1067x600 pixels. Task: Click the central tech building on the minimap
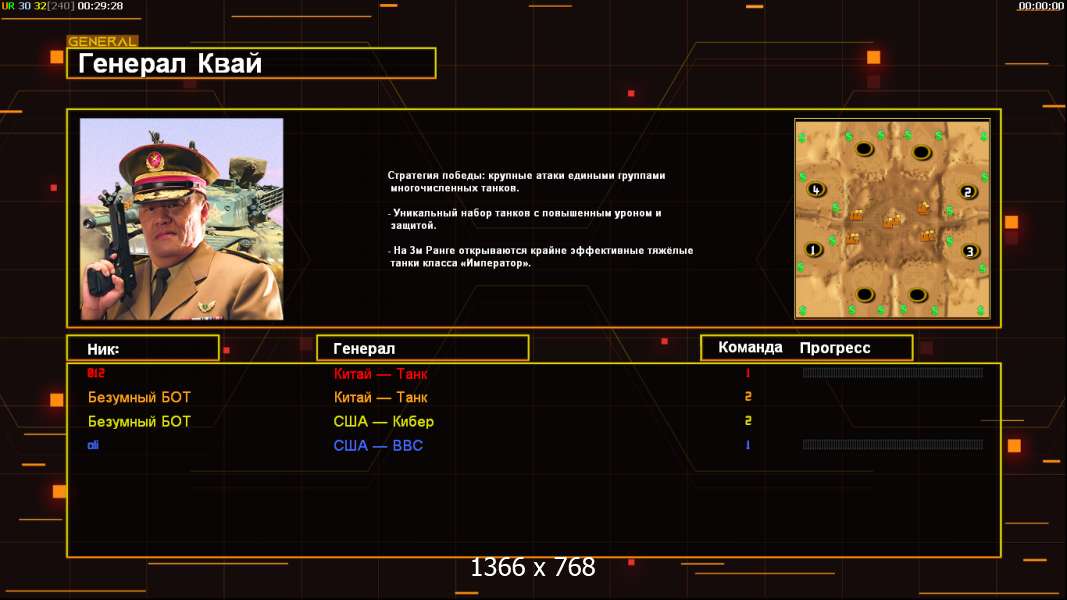click(x=892, y=221)
